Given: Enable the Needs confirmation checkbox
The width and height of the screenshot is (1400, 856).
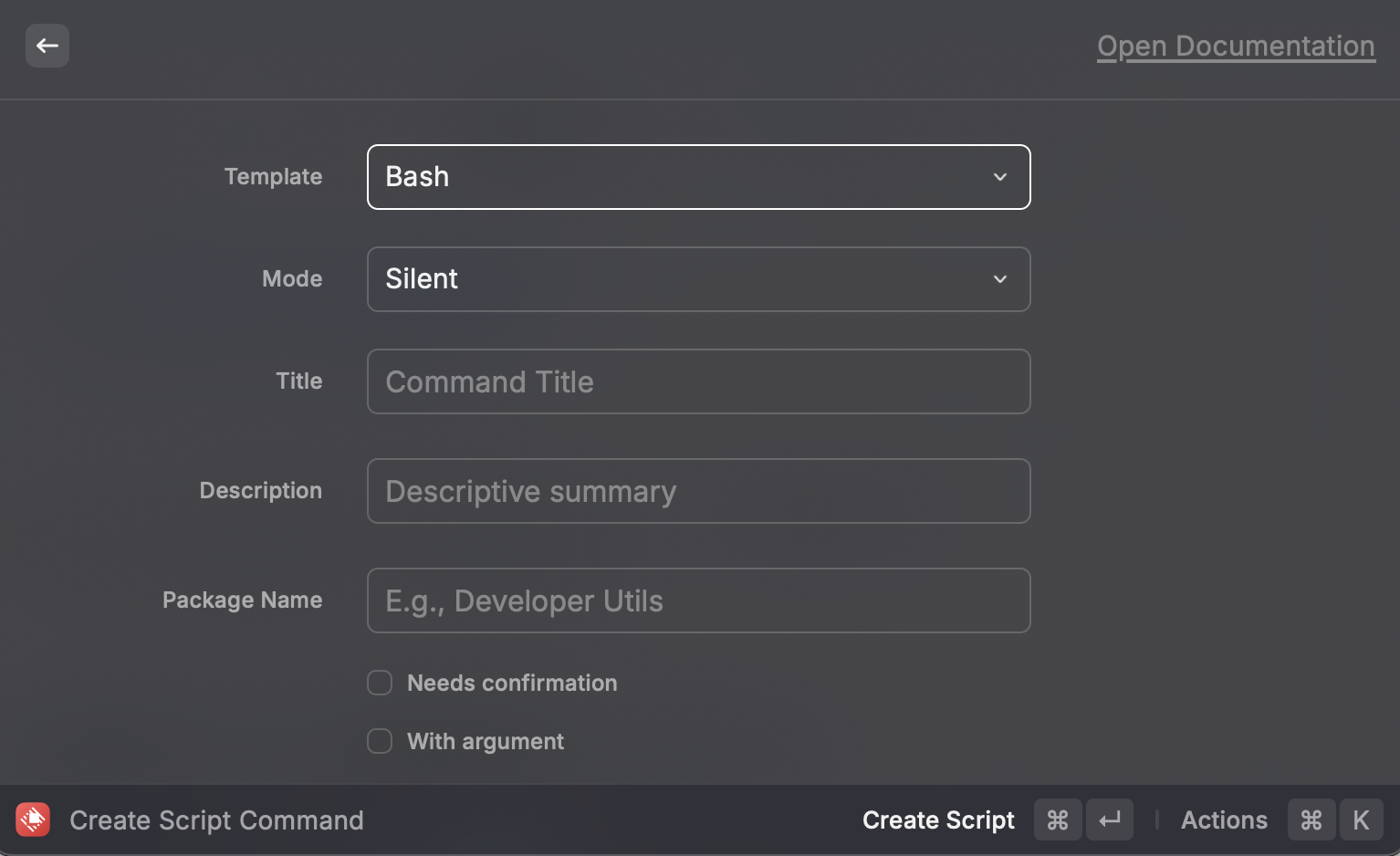Looking at the screenshot, I should pos(380,683).
